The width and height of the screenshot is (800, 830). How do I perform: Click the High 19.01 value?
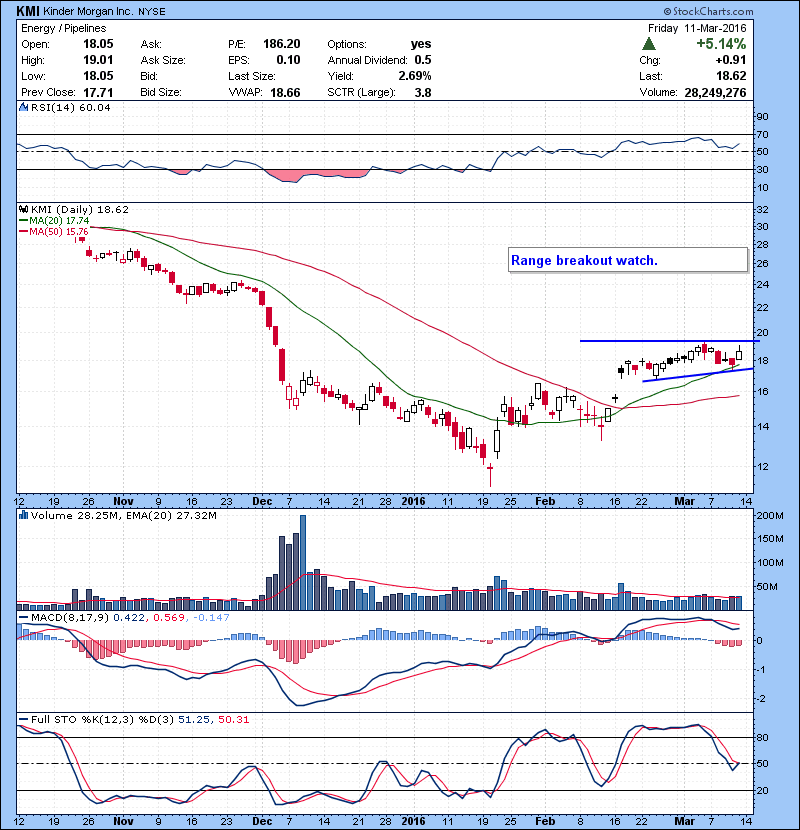(x=98, y=60)
